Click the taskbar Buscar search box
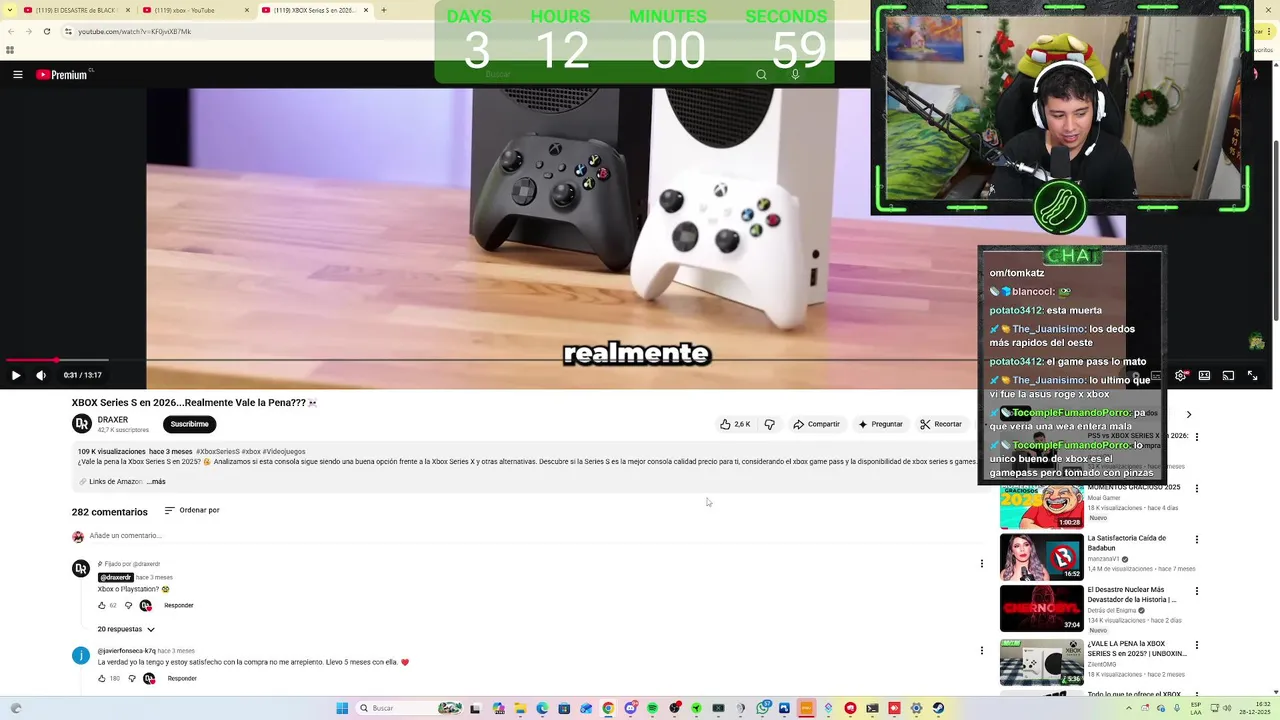This screenshot has width=1280, height=720. [410, 708]
